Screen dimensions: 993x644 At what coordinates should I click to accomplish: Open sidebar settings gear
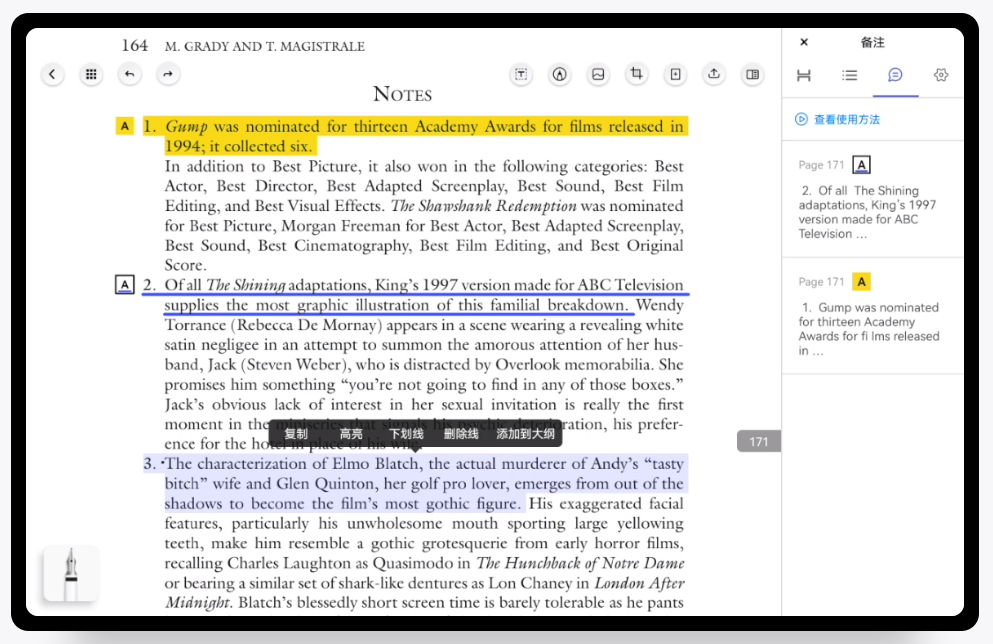point(940,75)
